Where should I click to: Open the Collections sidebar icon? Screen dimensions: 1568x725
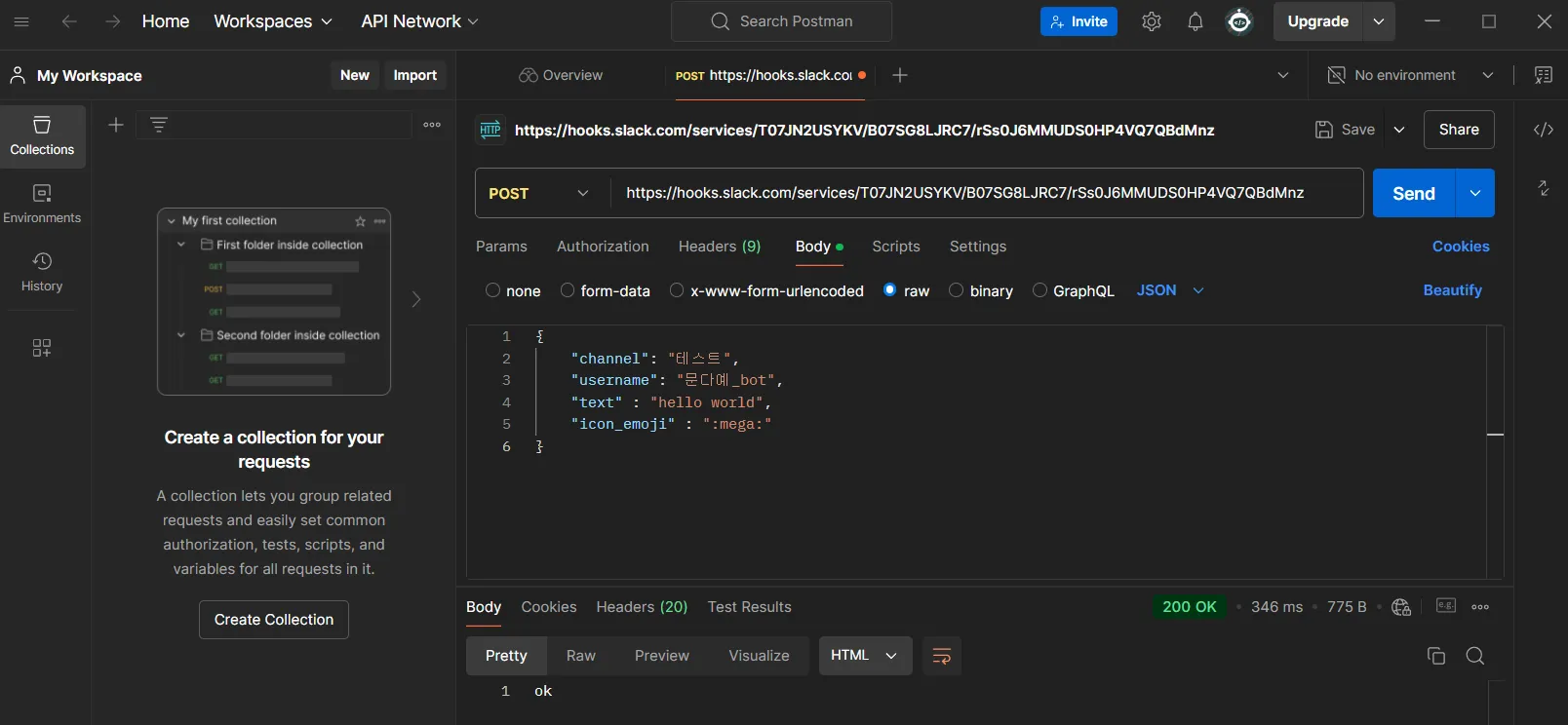click(42, 136)
